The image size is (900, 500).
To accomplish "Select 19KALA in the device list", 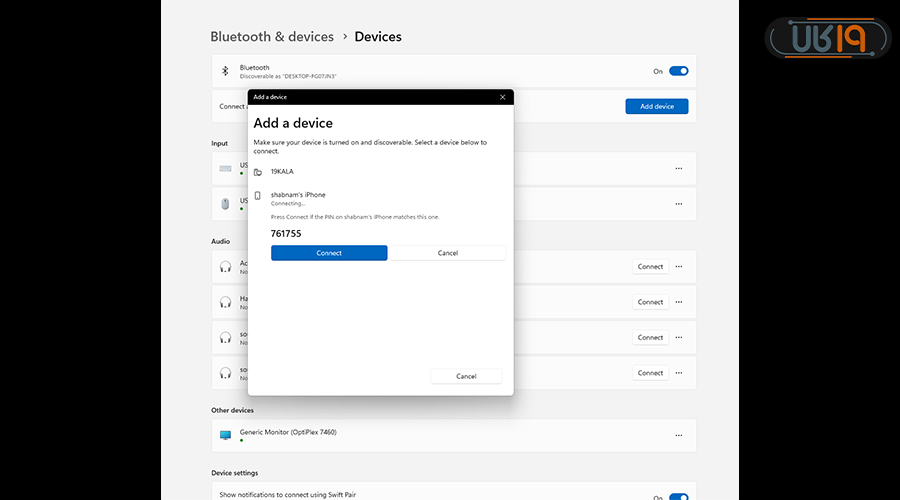I will (x=283, y=172).
